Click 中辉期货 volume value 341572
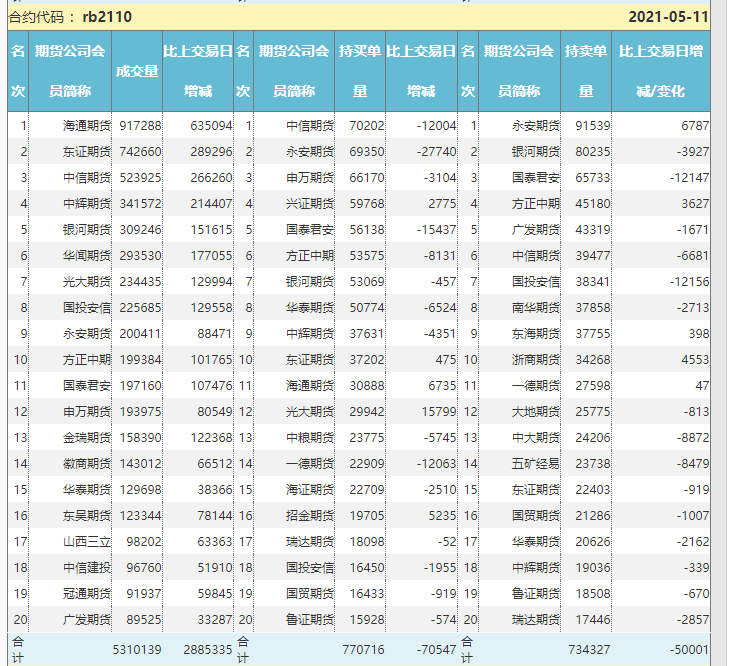The height and width of the screenshot is (666, 732). (x=140, y=203)
